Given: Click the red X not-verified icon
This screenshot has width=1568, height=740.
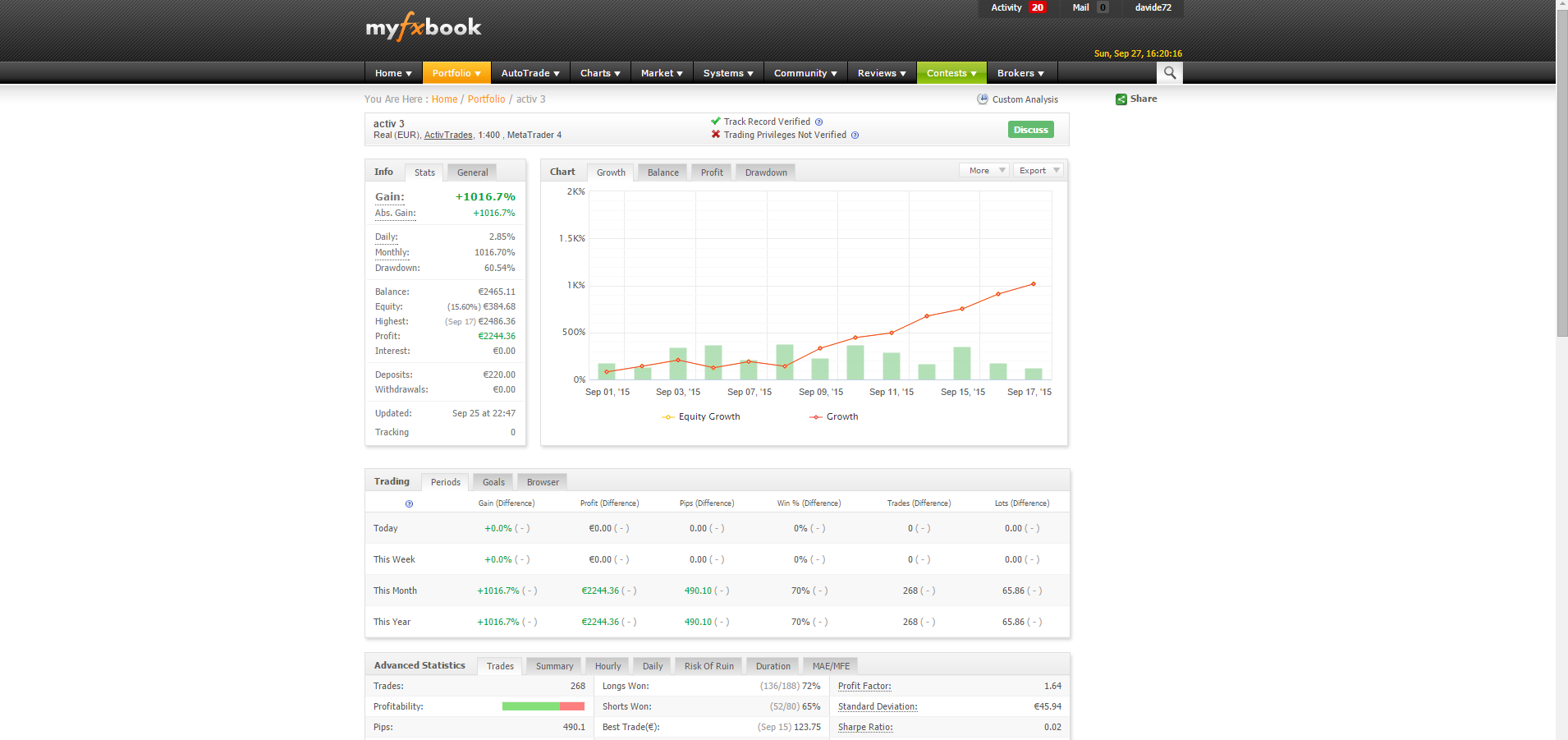Looking at the screenshot, I should point(716,135).
